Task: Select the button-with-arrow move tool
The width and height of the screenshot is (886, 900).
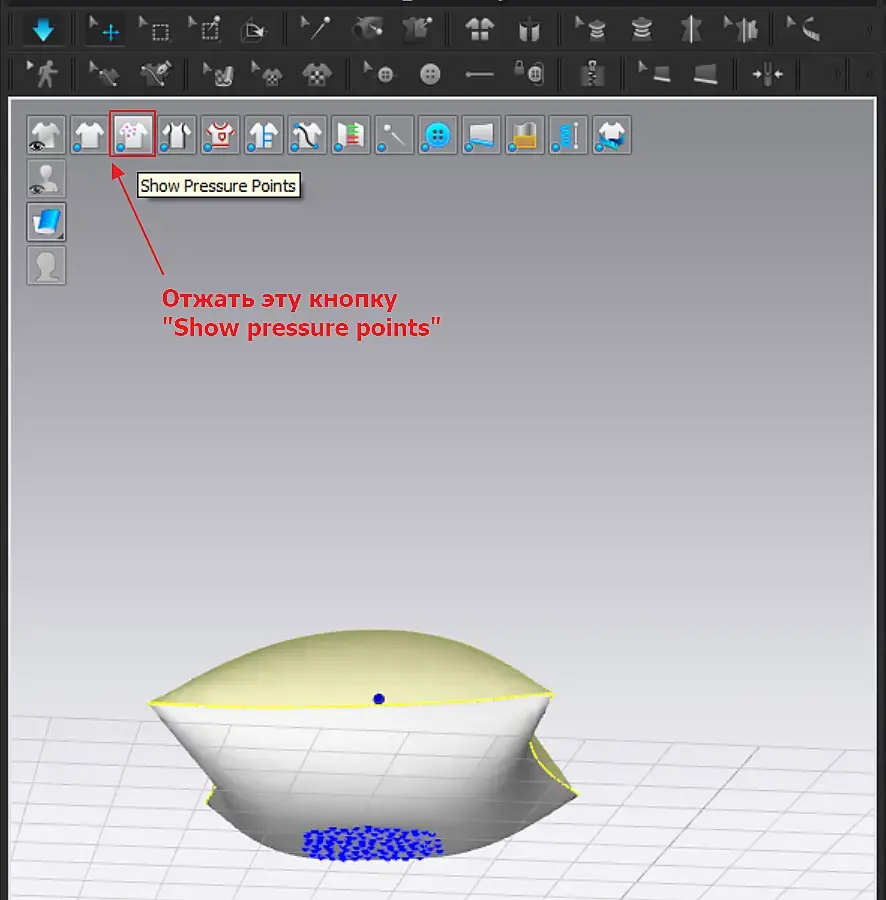Action: point(379,73)
